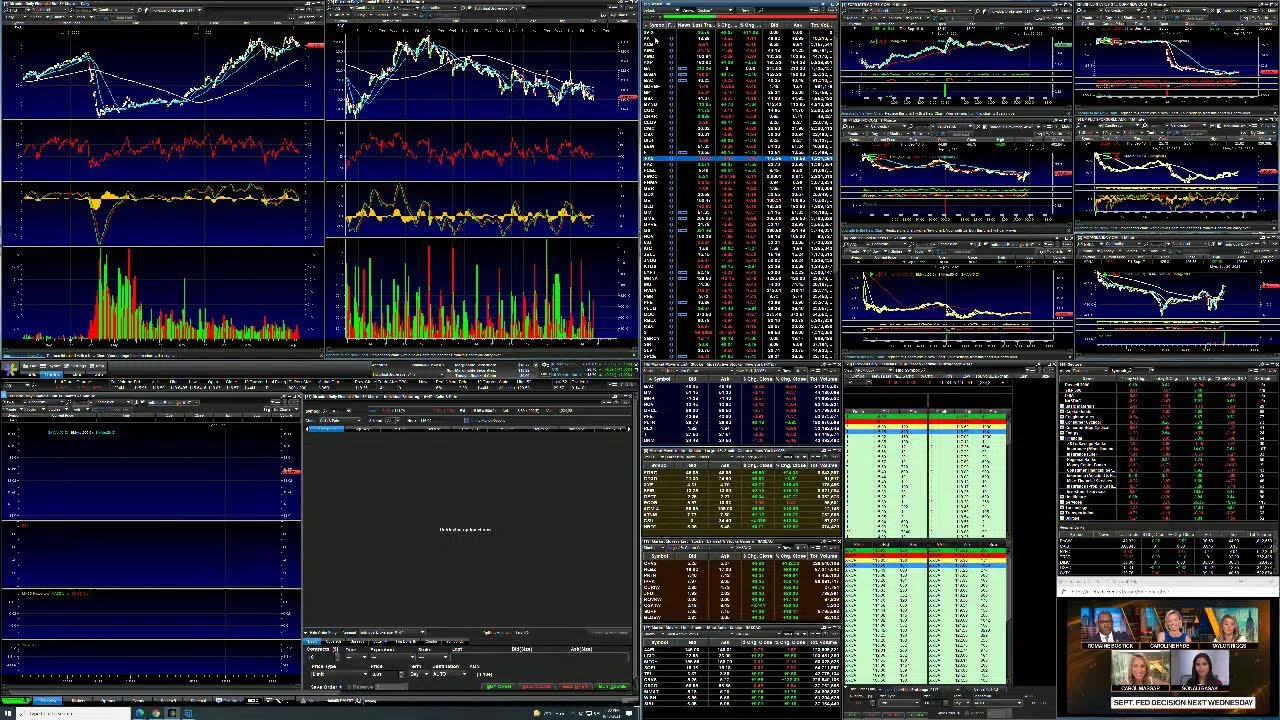Click 'Tot. Volume' header in the dark-blue watchlist
The height and width of the screenshot is (720, 1280).
[x=824, y=379]
